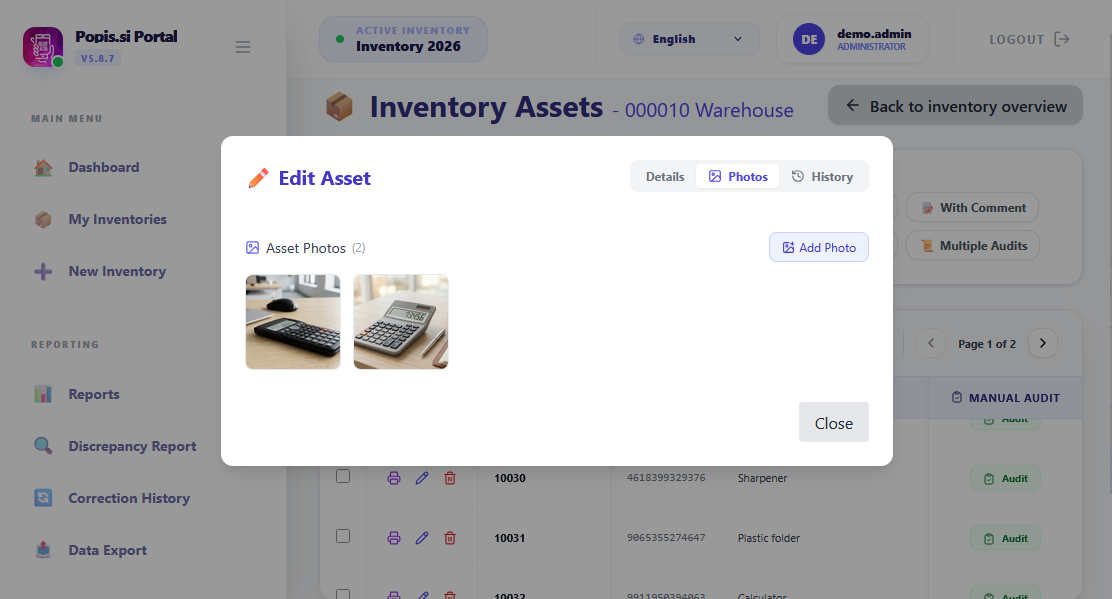Click the trash icon for asset 10031
The image size is (1112, 599).
coord(450,538)
